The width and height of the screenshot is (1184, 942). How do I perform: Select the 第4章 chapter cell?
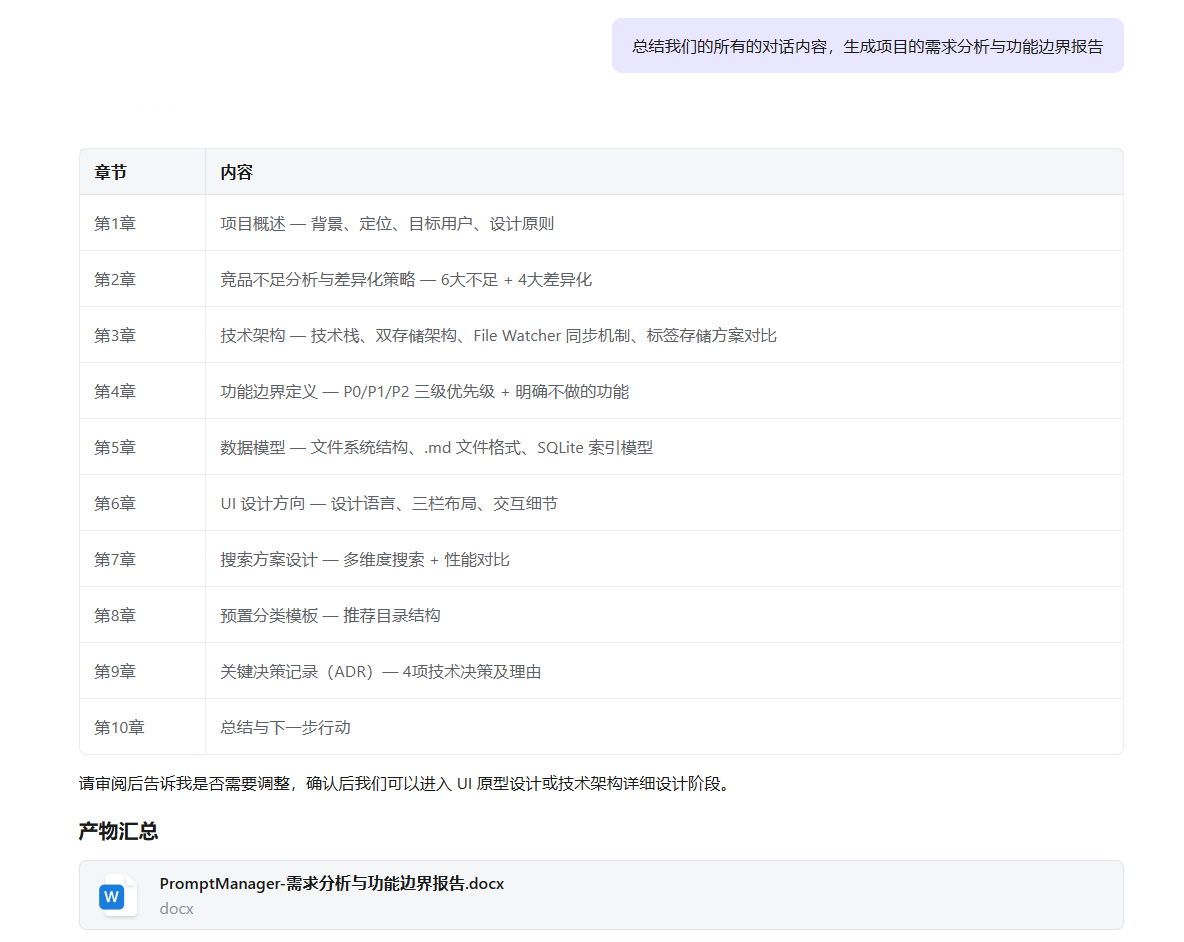[x=115, y=391]
